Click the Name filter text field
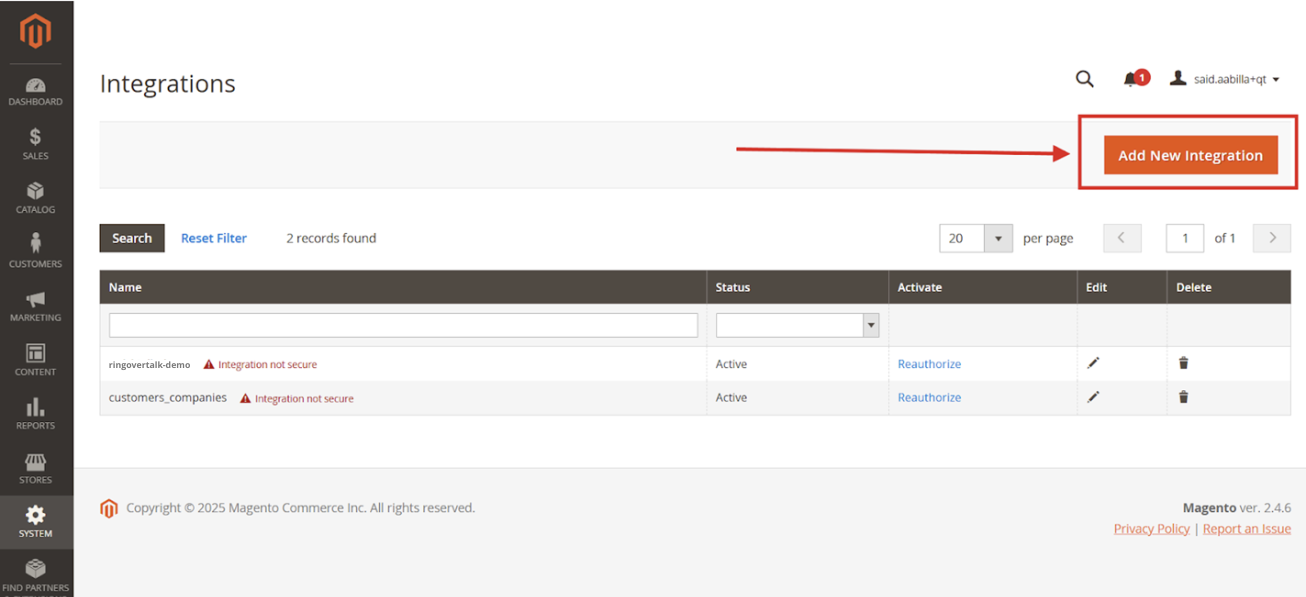1306x597 pixels. 403,325
